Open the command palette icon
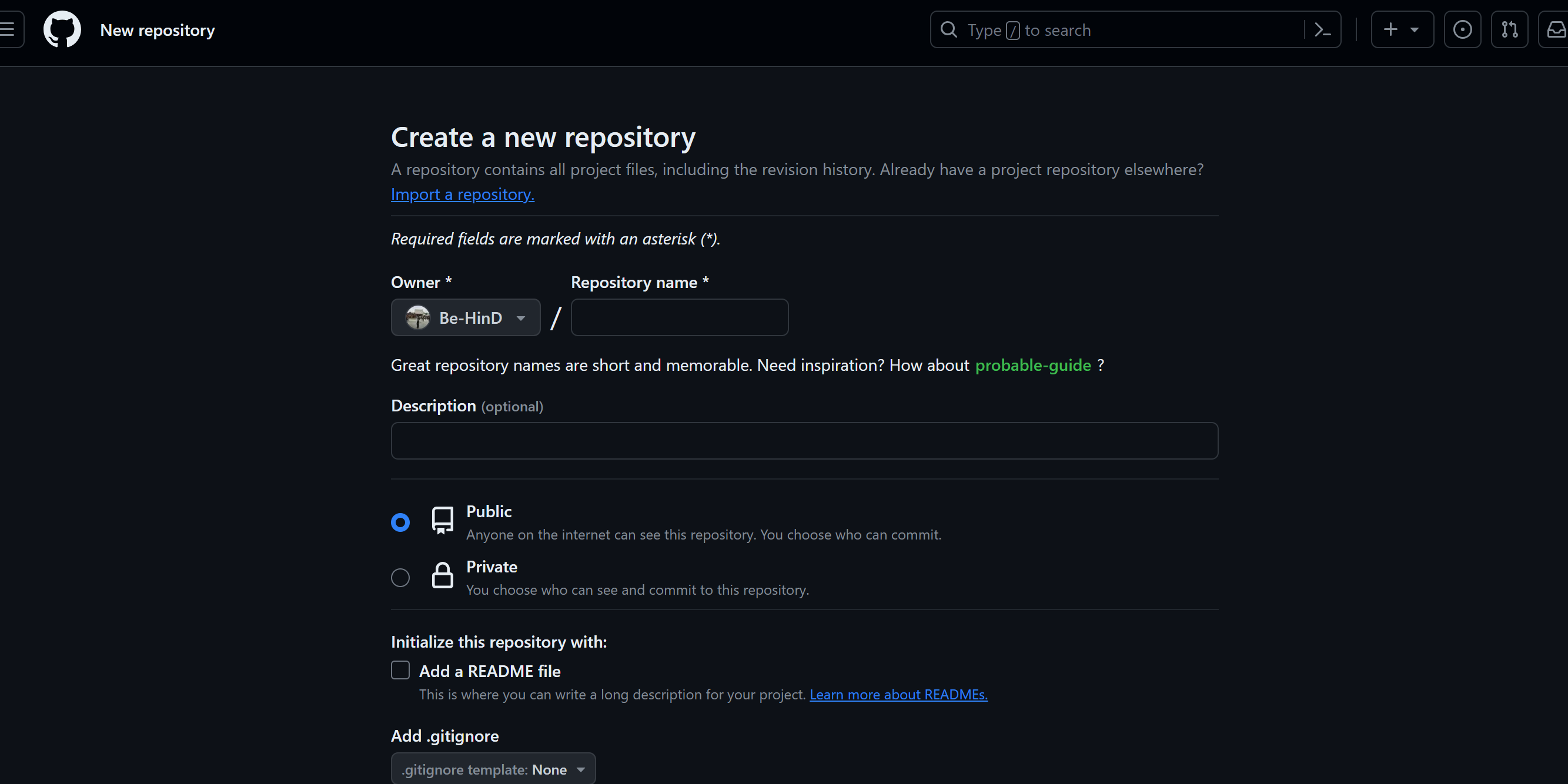1568x784 pixels. coord(1322,29)
